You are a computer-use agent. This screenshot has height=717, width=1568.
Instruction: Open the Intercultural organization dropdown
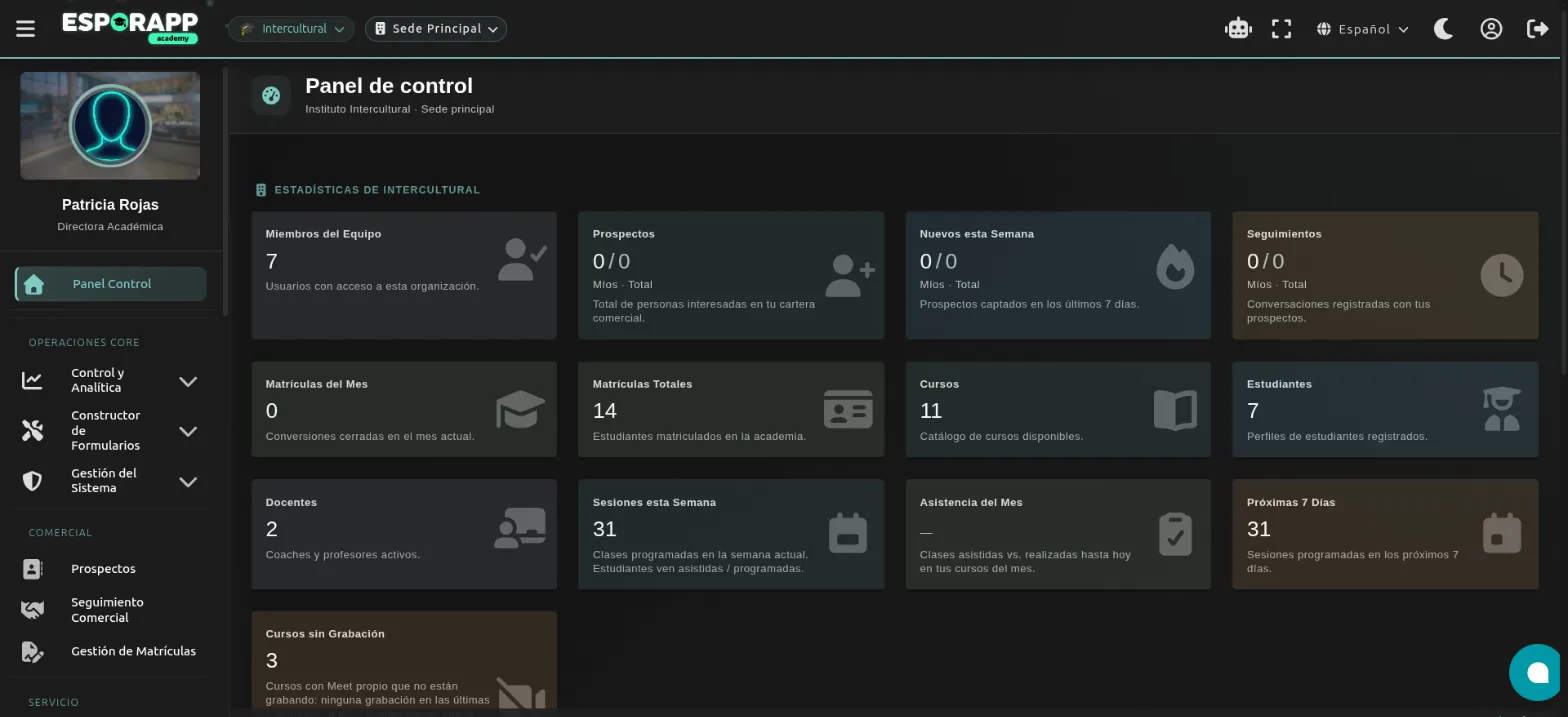pos(291,29)
